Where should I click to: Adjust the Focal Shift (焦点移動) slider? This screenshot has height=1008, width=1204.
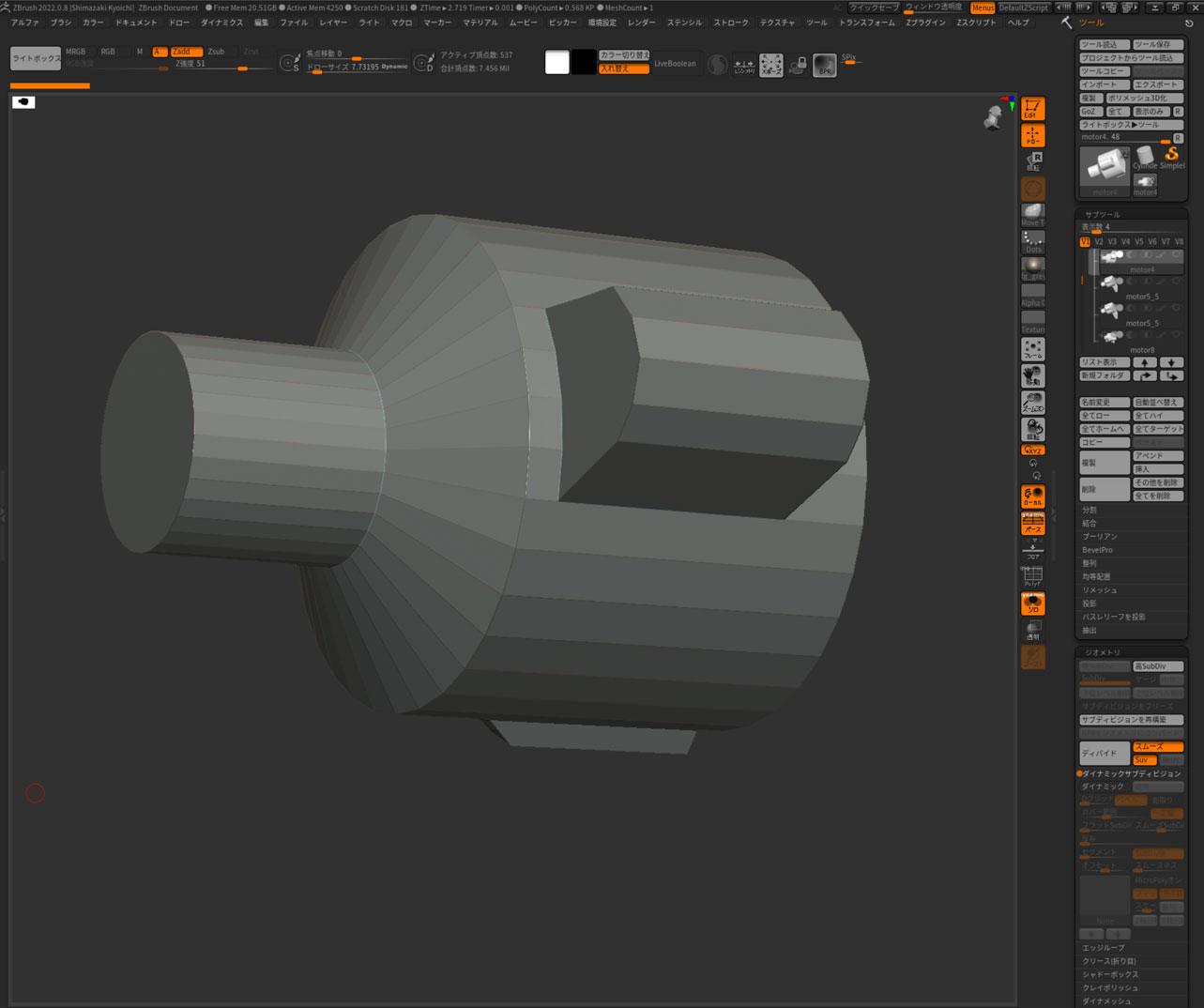coord(358,54)
